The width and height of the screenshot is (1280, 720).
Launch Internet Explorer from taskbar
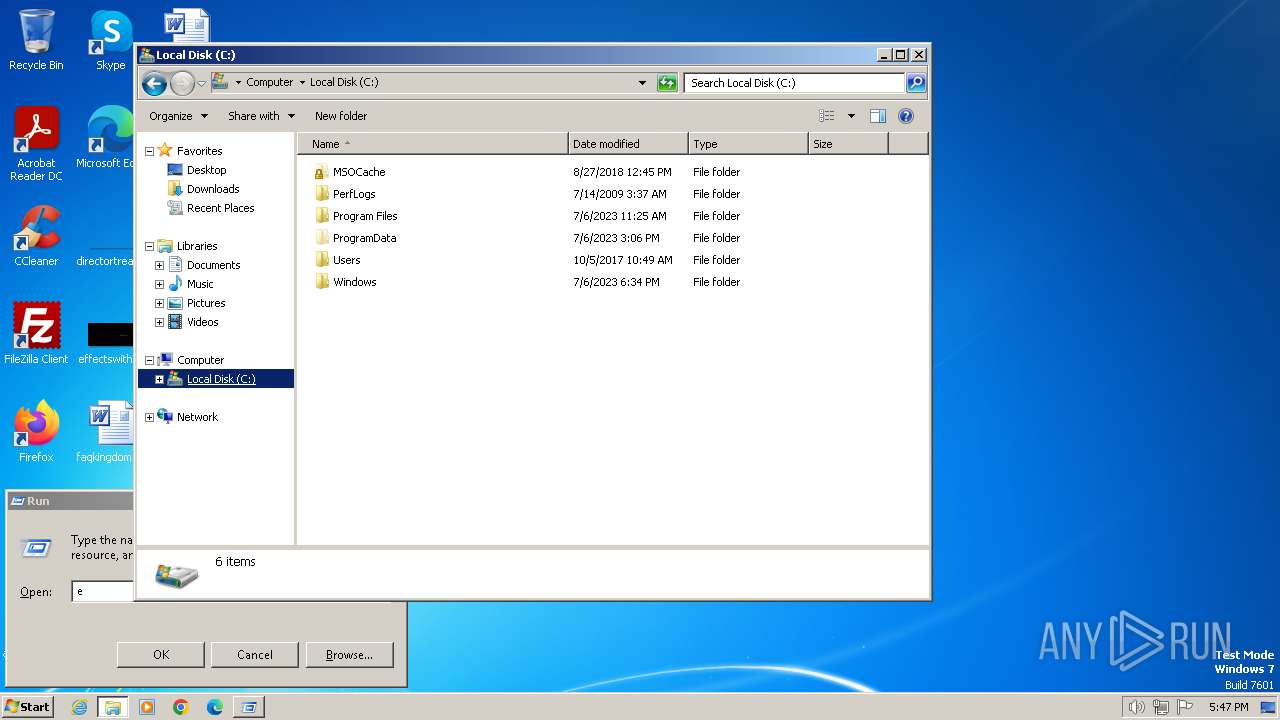coord(79,707)
